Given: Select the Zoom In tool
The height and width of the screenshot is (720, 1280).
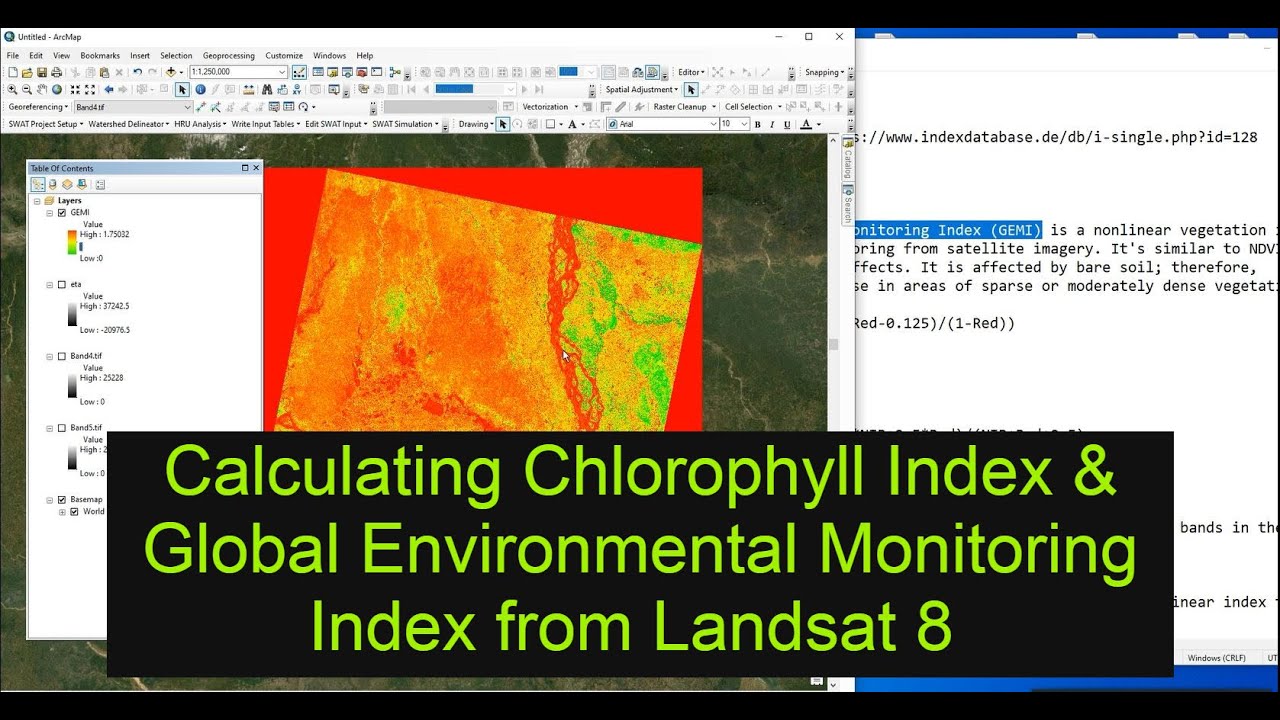Looking at the screenshot, I should [x=12, y=89].
